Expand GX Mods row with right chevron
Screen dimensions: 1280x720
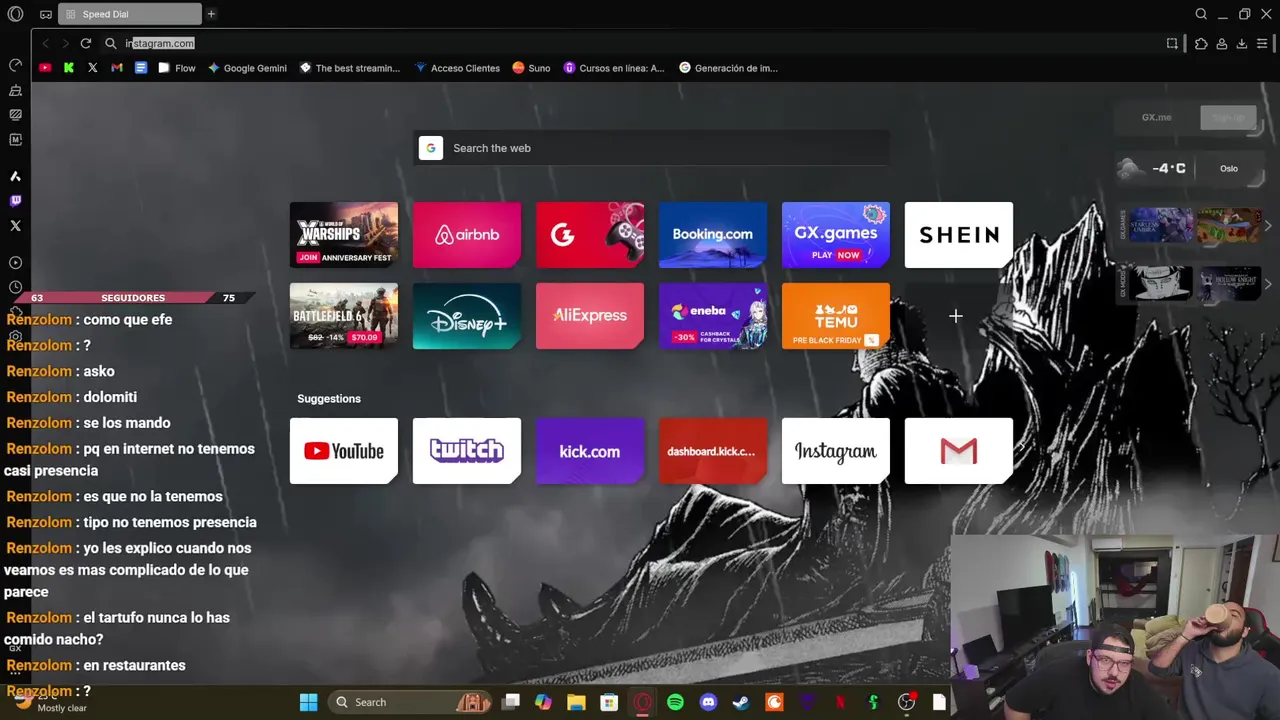pos(1268,284)
